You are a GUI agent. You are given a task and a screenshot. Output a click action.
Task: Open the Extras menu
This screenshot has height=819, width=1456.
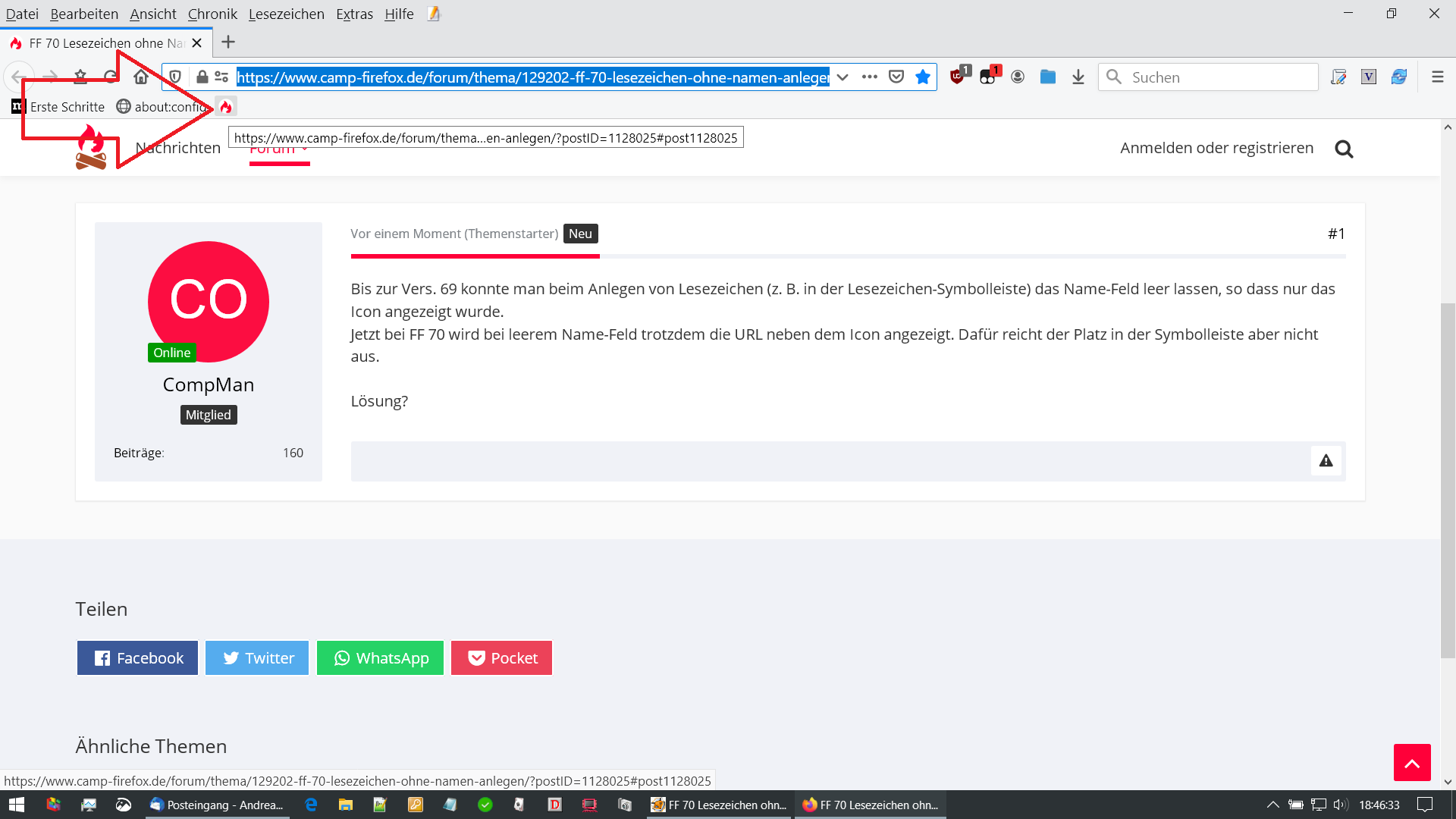pyautogui.click(x=354, y=14)
